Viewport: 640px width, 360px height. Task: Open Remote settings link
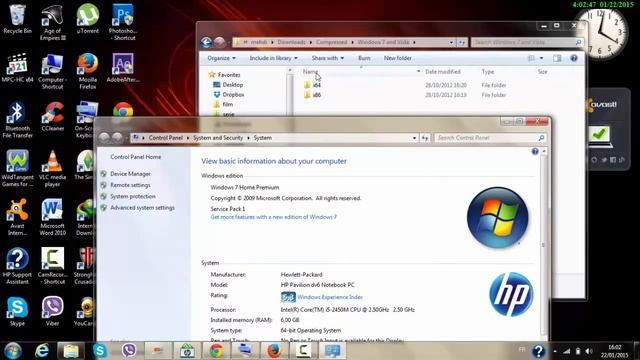[x=130, y=185]
